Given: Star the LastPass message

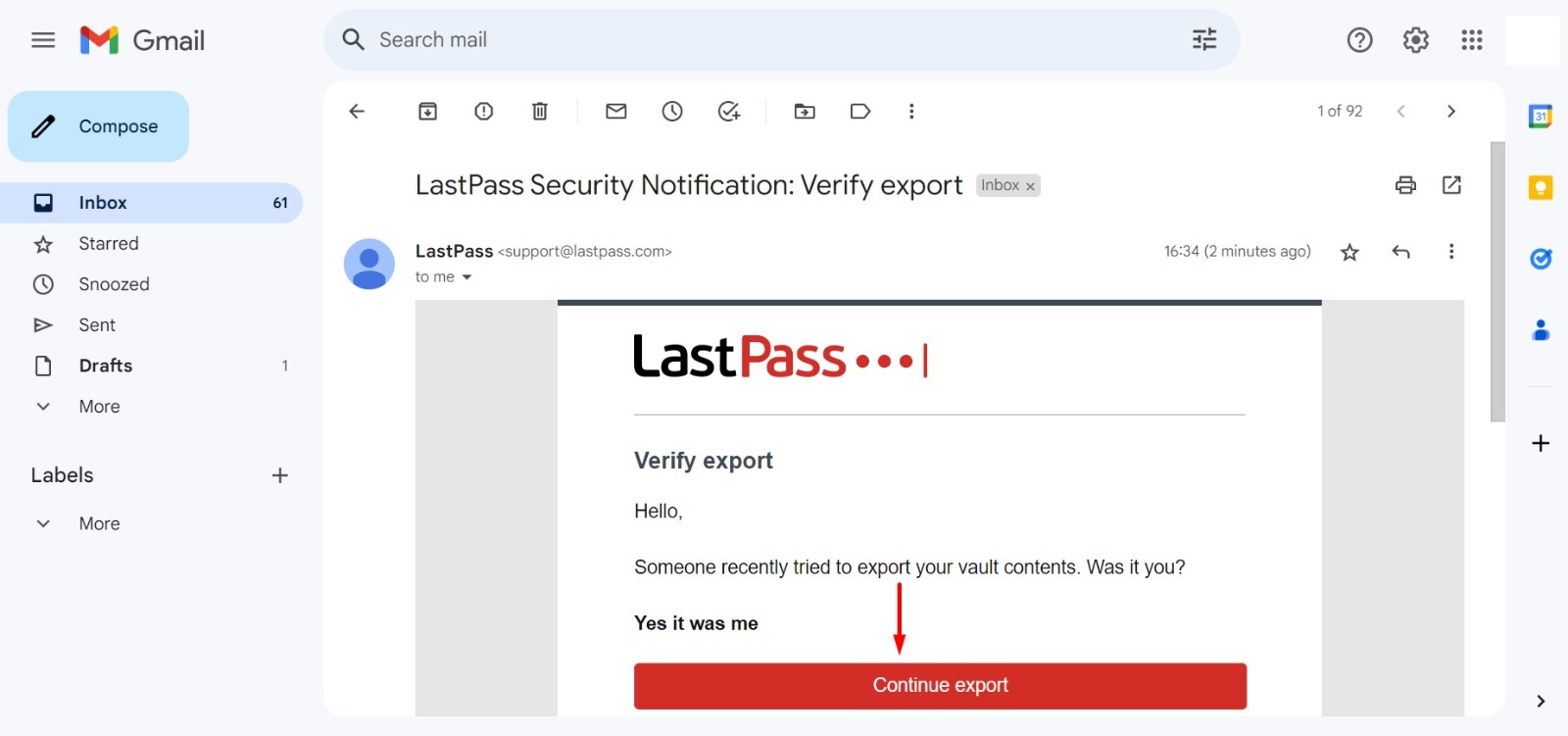Looking at the screenshot, I should point(1349,251).
